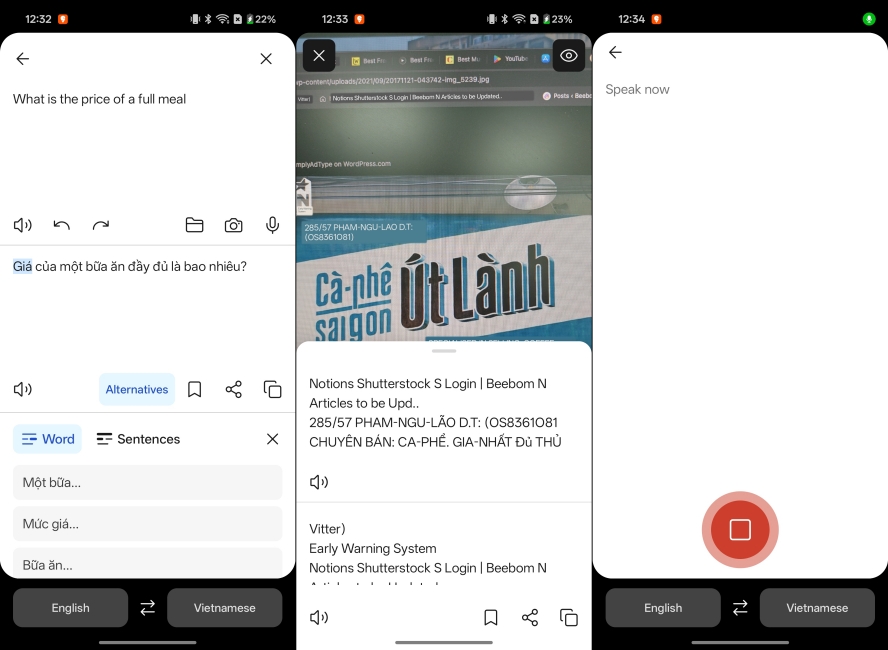Switch to the Sentences tab
888x650 pixels.
click(x=138, y=438)
